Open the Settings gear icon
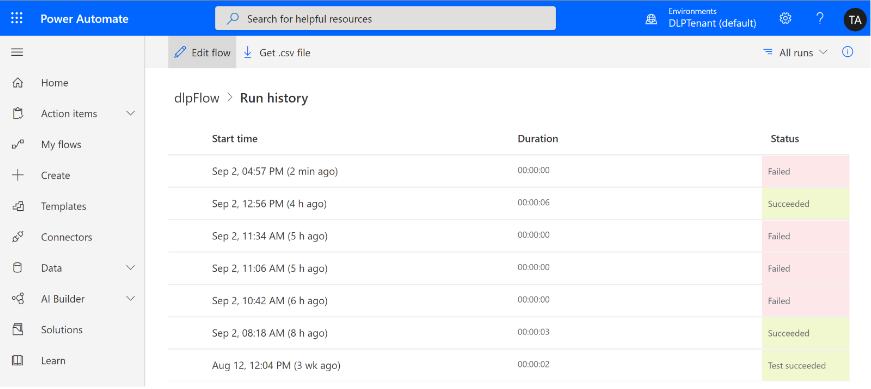 coord(785,18)
